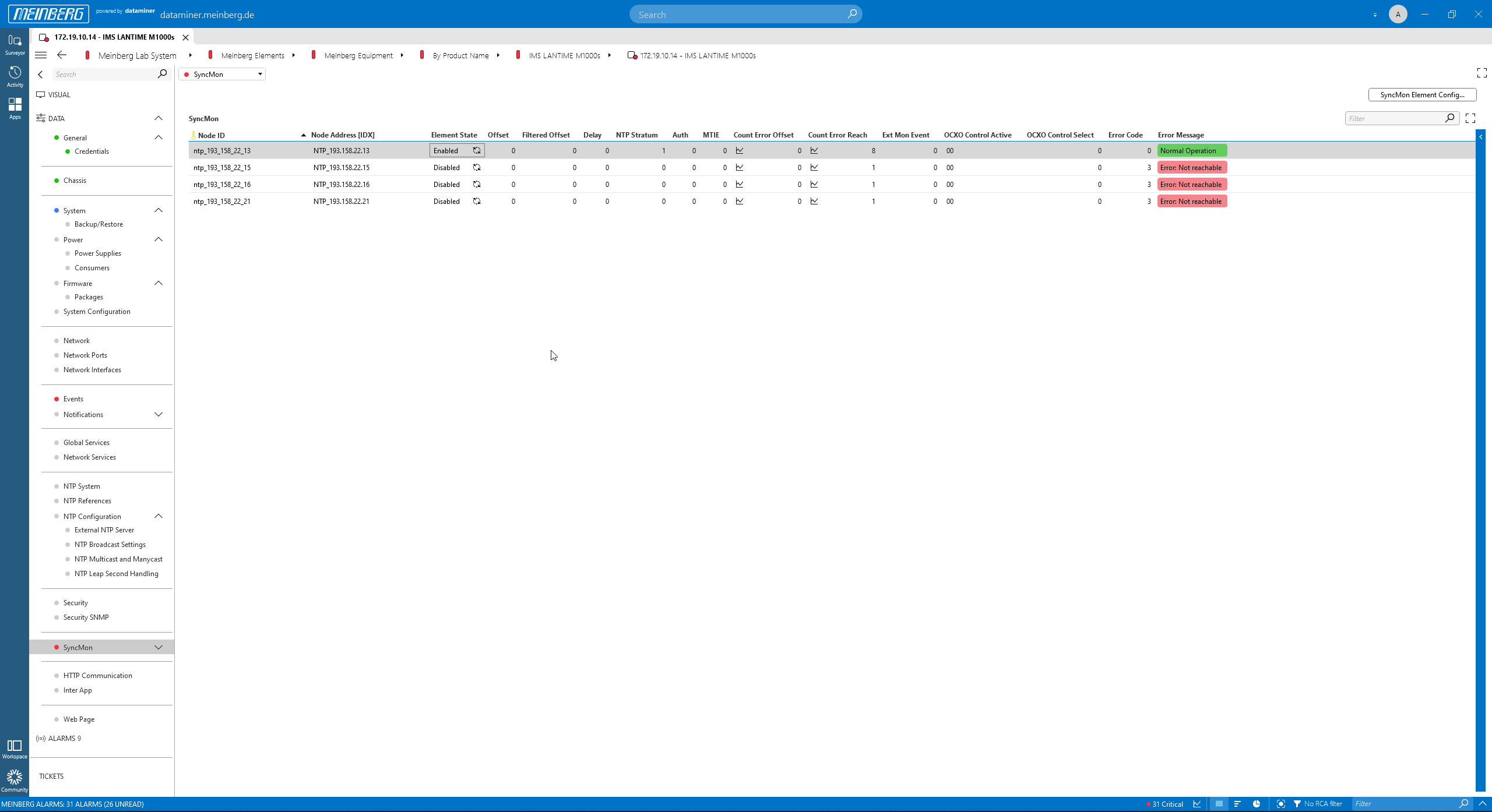The width and height of the screenshot is (1492, 812).
Task: Open the header dropdown arrow near the avatar
Action: (x=1375, y=15)
